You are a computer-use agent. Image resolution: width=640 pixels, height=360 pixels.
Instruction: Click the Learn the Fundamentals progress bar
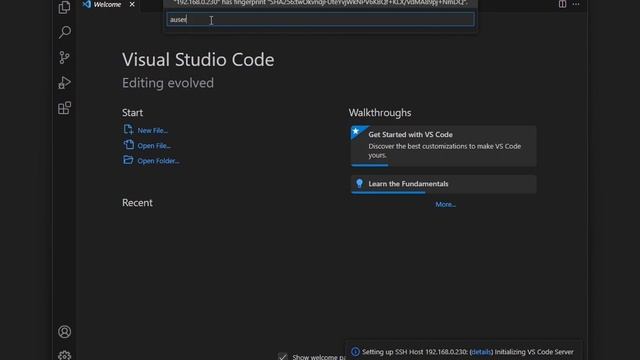(x=388, y=192)
